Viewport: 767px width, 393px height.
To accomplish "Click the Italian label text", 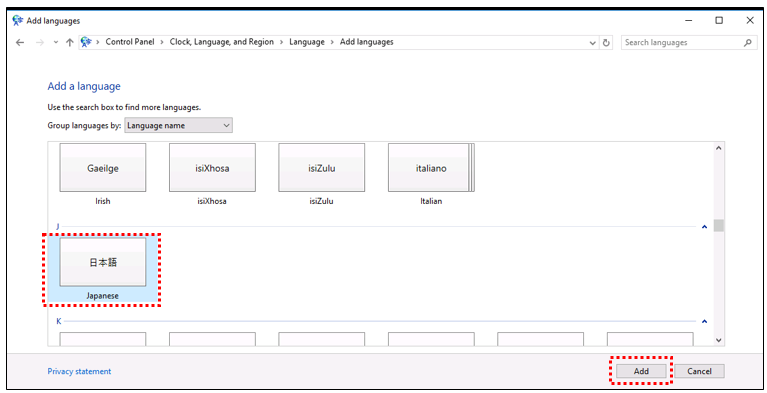I will (431, 201).
